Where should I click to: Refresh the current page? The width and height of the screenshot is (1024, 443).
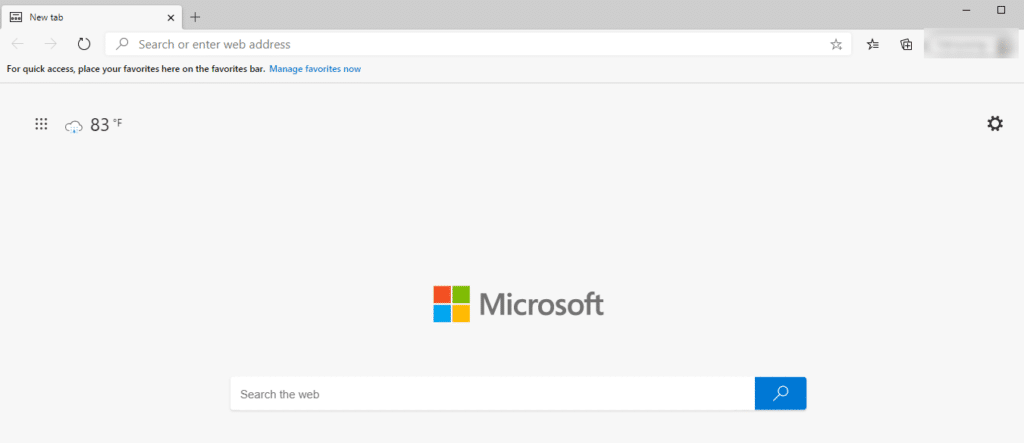coord(84,44)
